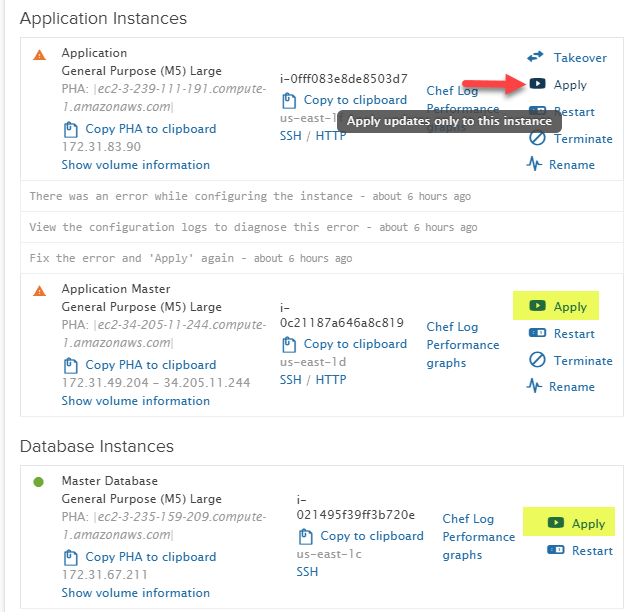The height and width of the screenshot is (612, 636).
Task: Click the Rename pulse icon for Application Master
Action: pyautogui.click(x=535, y=386)
